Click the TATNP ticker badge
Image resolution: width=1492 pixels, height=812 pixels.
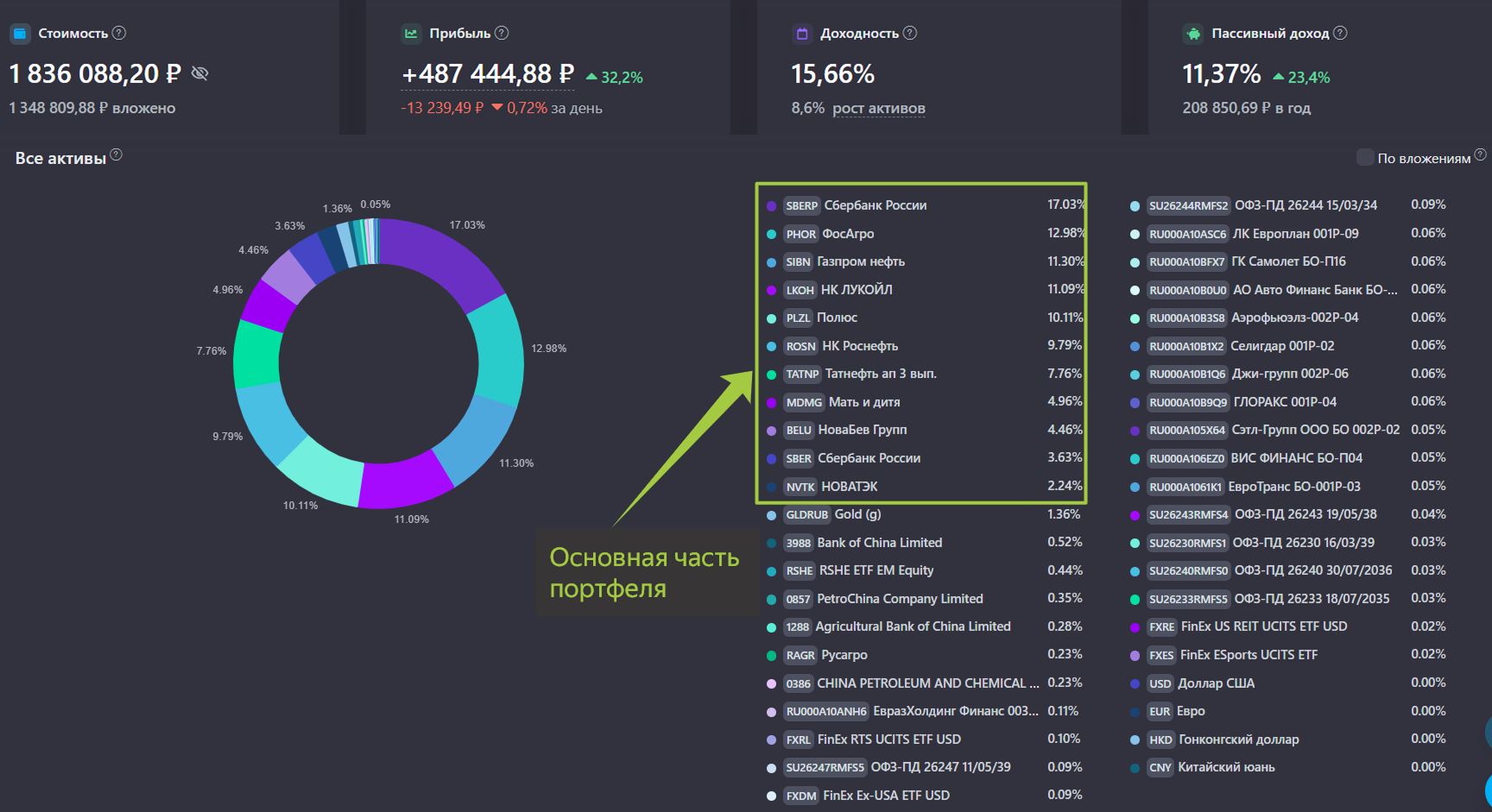coord(802,374)
